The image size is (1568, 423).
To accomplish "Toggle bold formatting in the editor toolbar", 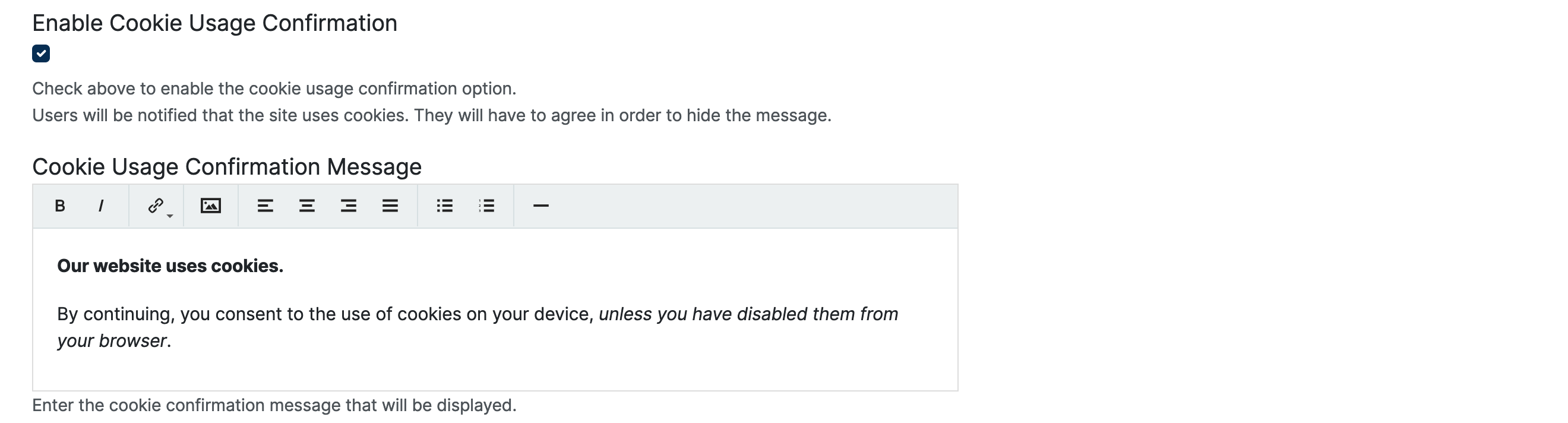I will (x=59, y=206).
